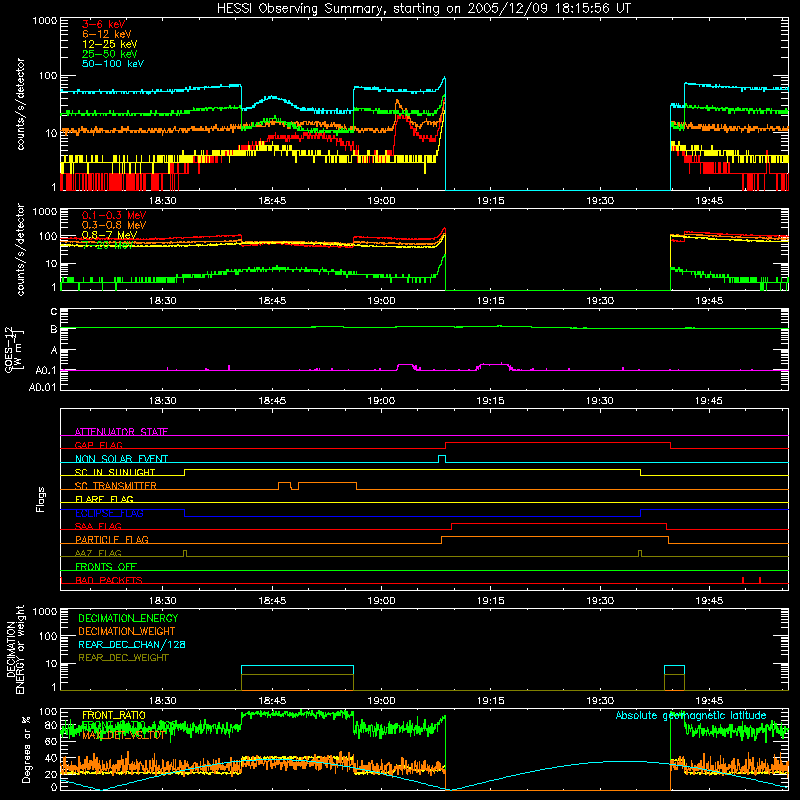This screenshot has height=800, width=800.
Task: Select the REAR_DEC_CHAN/128 legend label
Action: tap(132, 644)
